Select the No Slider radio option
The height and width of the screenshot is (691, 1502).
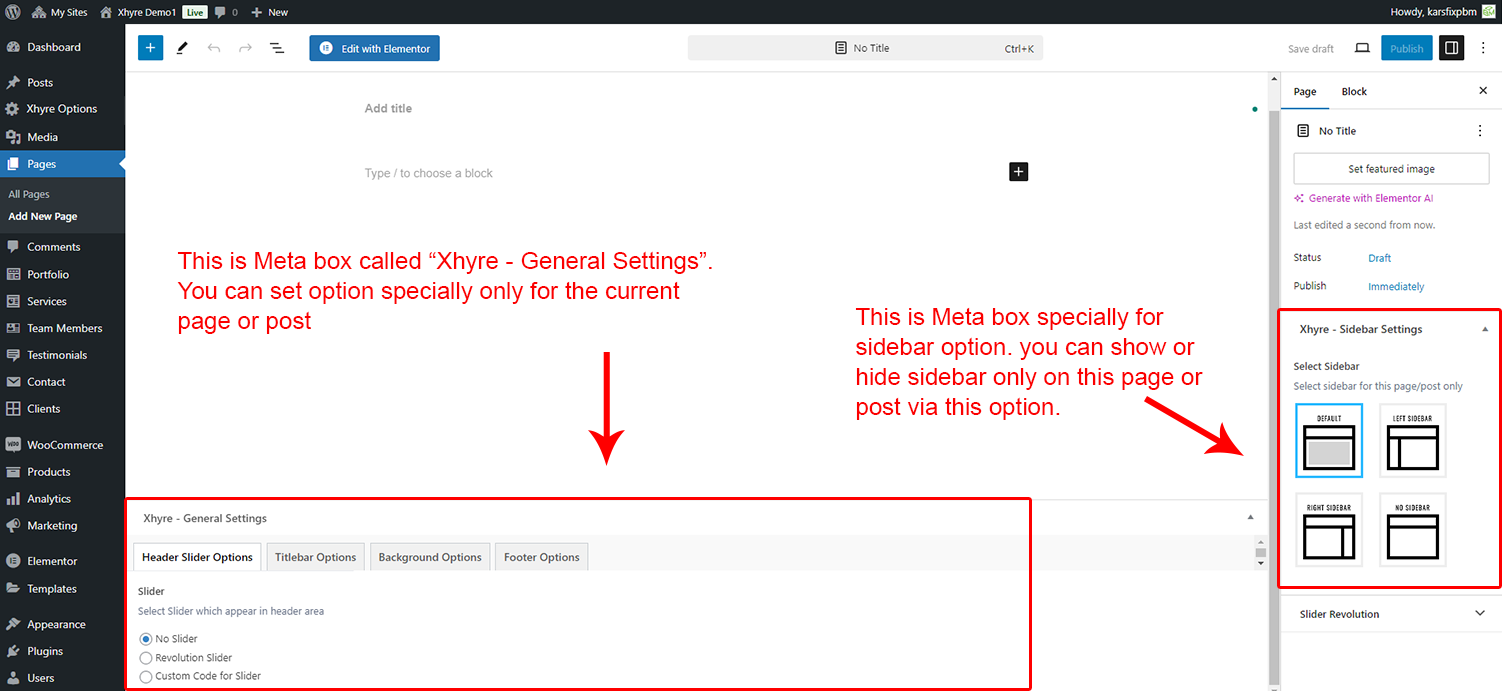pyautogui.click(x=146, y=639)
